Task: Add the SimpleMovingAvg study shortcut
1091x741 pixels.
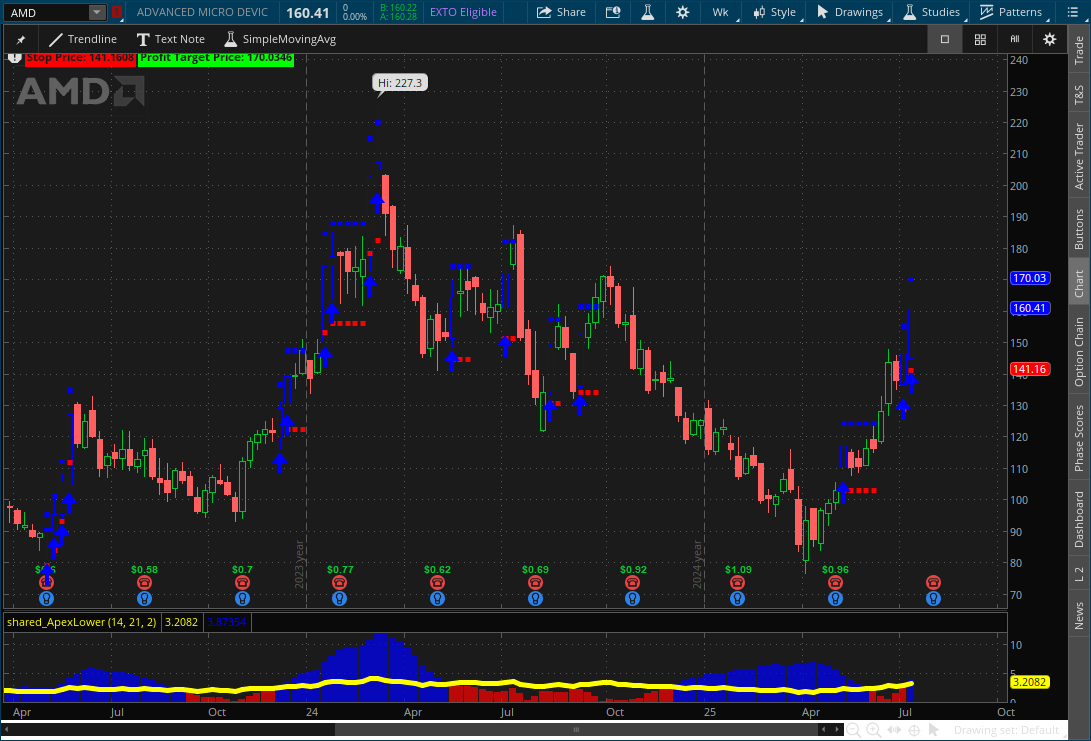Action: point(280,39)
